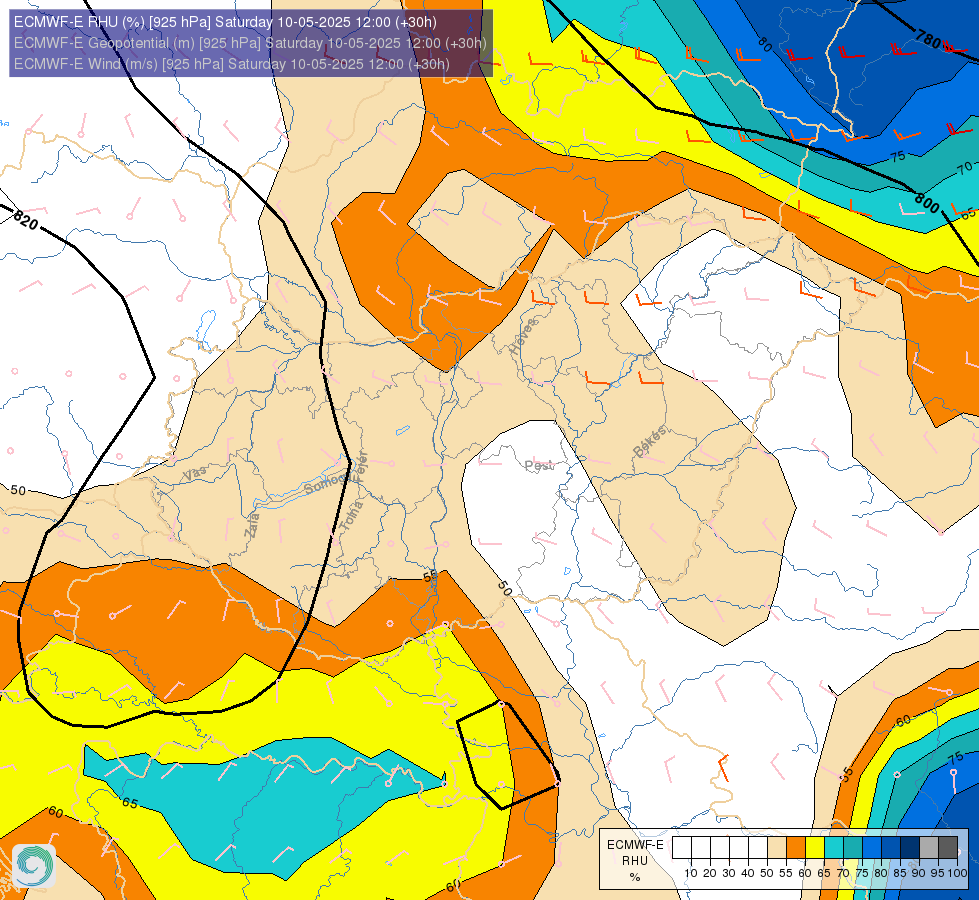Click the RHU label in the legend

[x=635, y=861]
